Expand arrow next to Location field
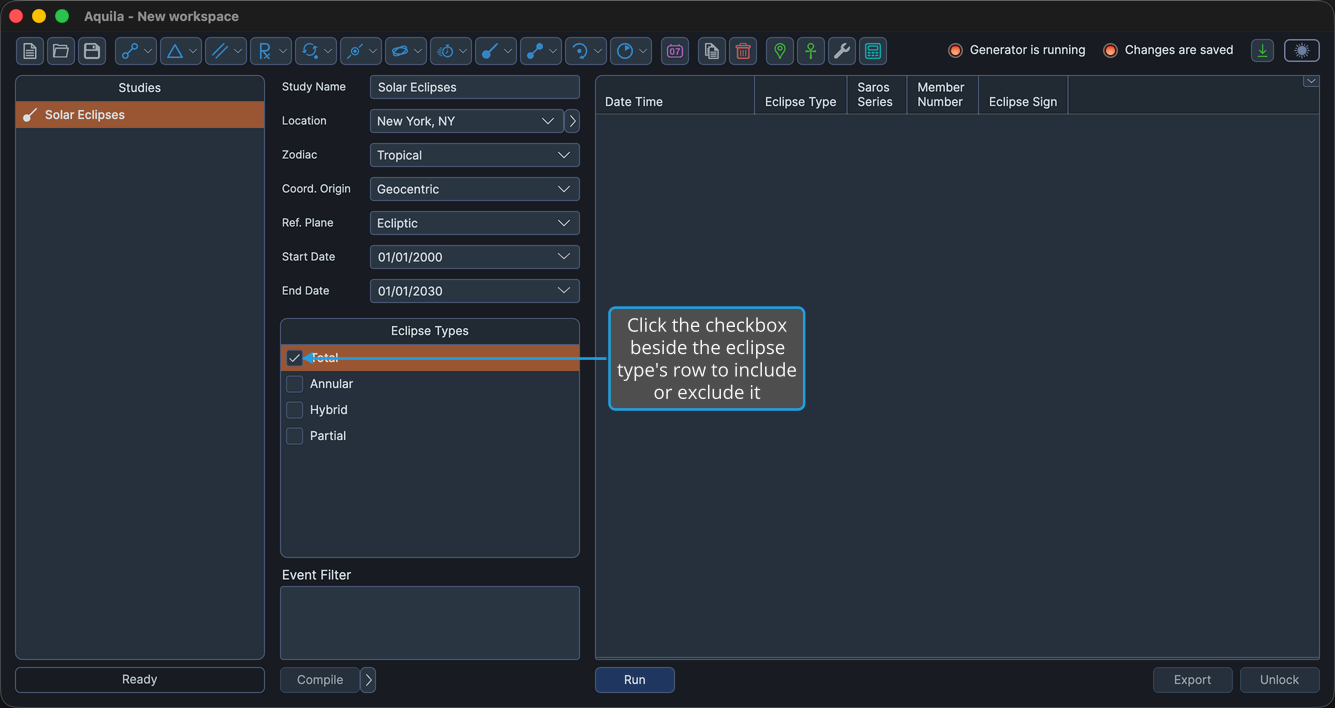1335x708 pixels. point(572,121)
